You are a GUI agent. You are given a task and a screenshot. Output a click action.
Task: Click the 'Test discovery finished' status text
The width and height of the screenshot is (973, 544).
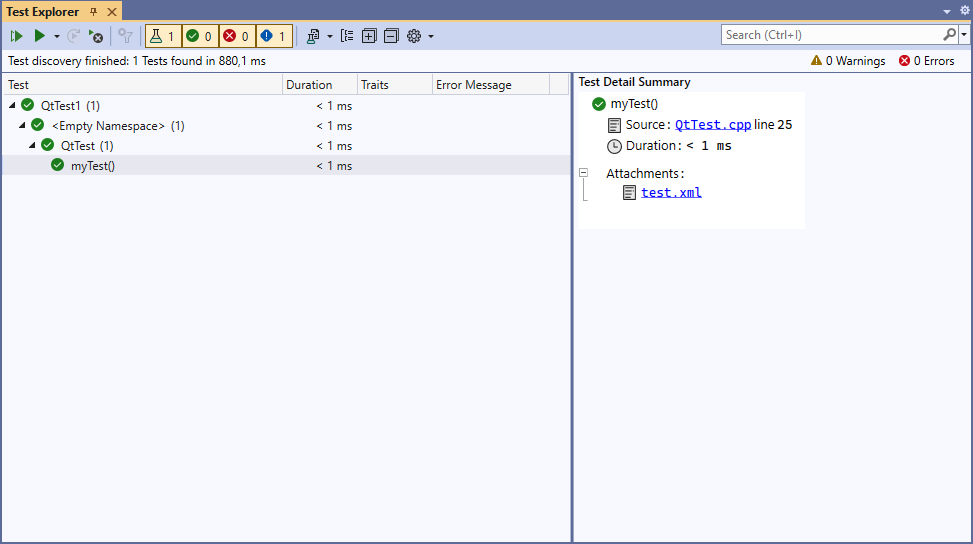click(x=137, y=61)
